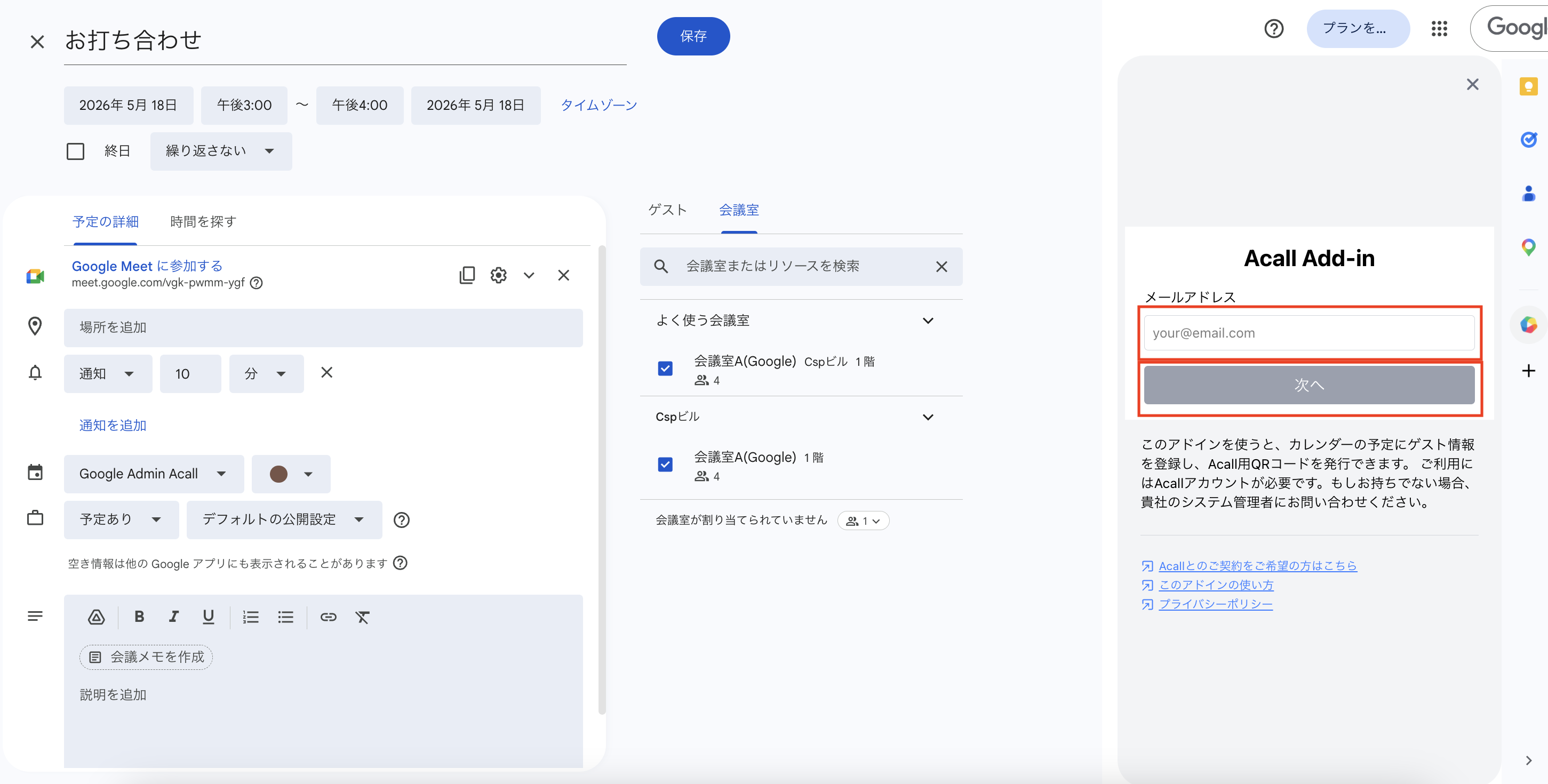
Task: Click the 保存 save button
Action: pos(693,36)
